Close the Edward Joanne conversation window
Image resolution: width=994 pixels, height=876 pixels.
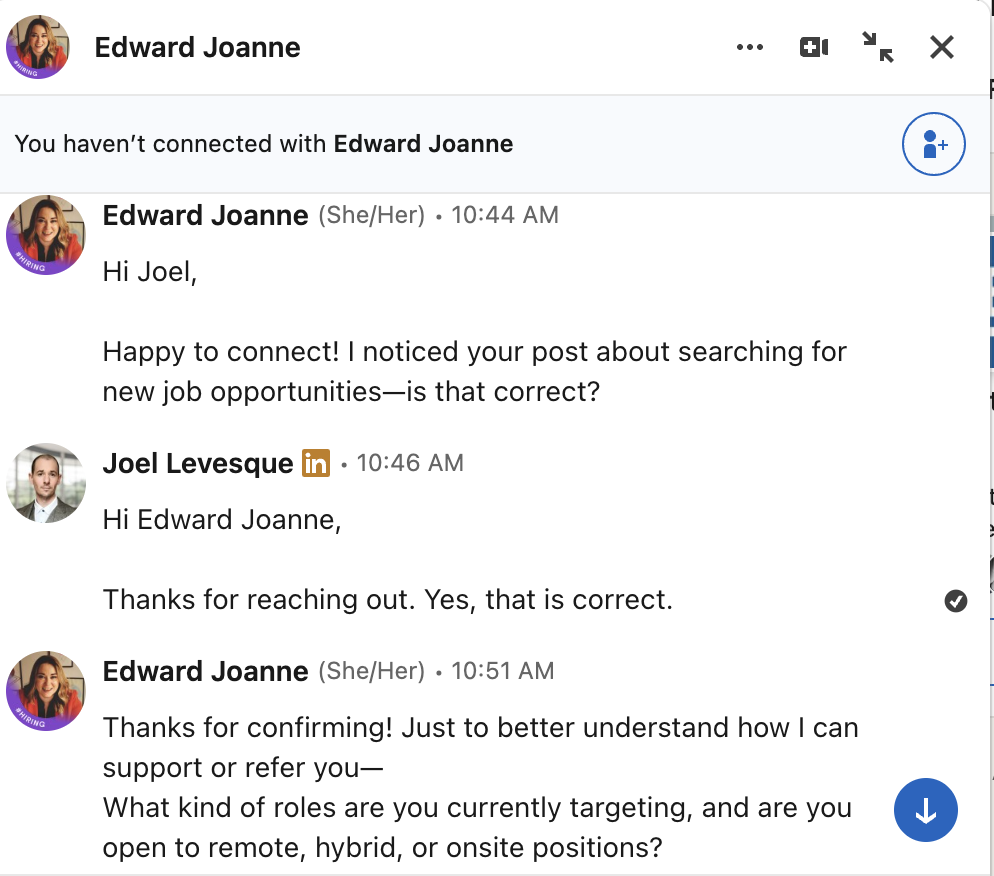tap(941, 47)
